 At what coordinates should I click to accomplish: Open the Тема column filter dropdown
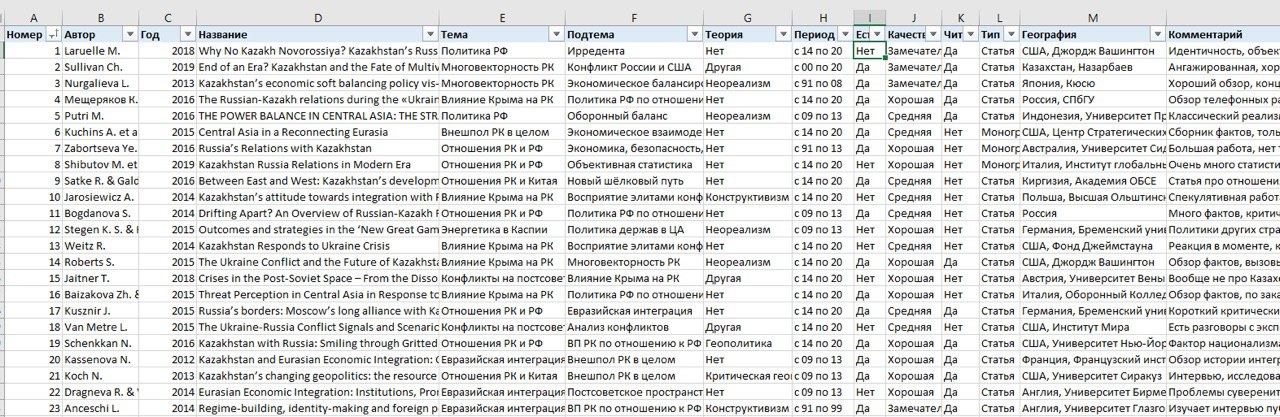[x=556, y=34]
